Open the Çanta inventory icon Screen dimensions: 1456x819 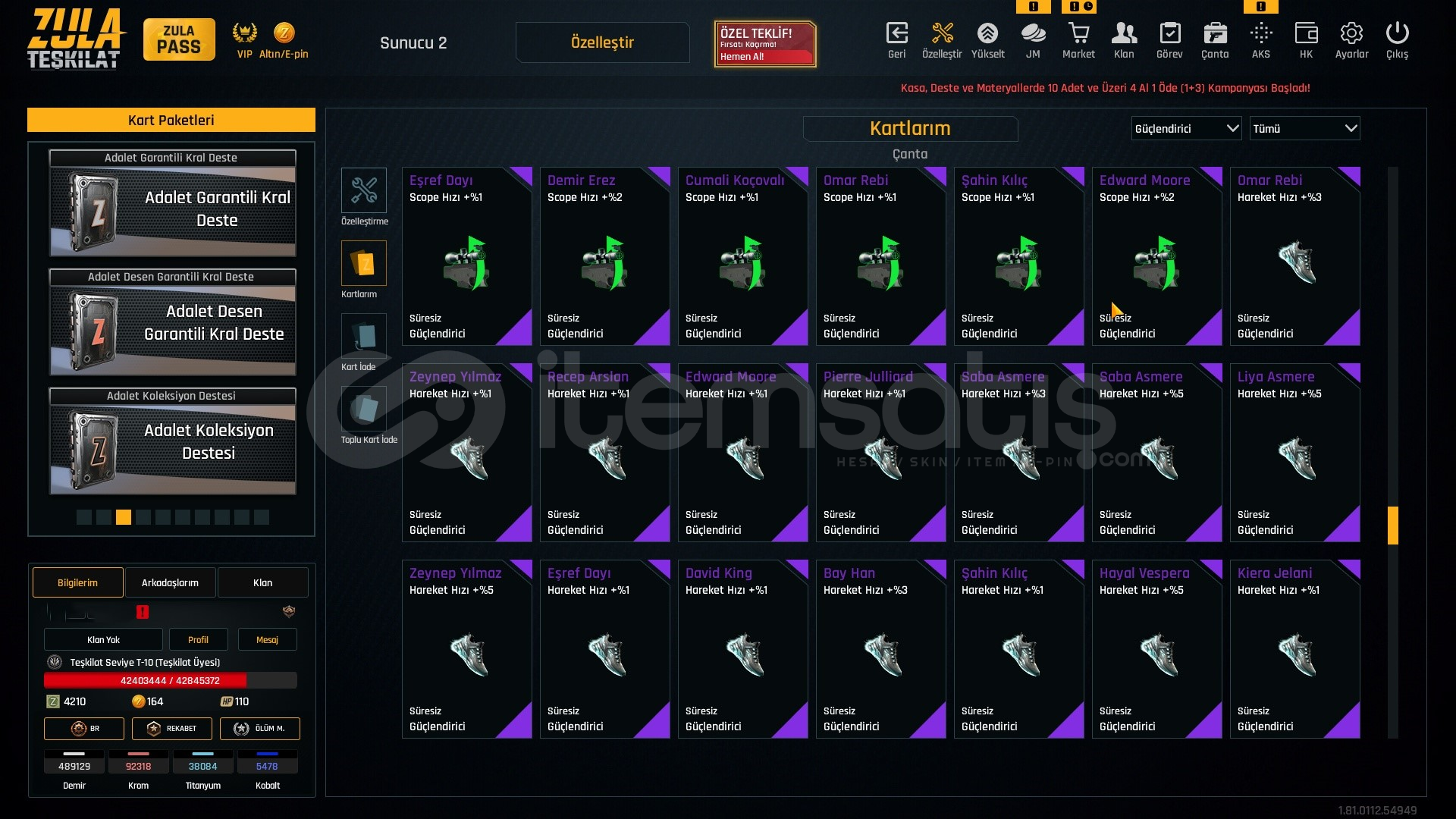pos(1215,34)
